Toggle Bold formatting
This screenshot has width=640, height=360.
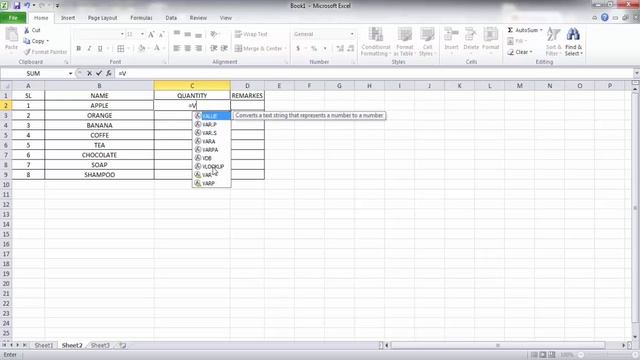[x=78, y=49]
